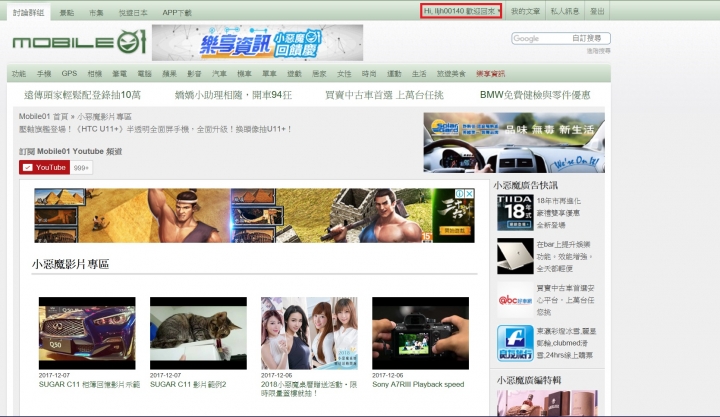Switch to the 悅遊日本 tab
The height and width of the screenshot is (417, 720).
coord(133,13)
